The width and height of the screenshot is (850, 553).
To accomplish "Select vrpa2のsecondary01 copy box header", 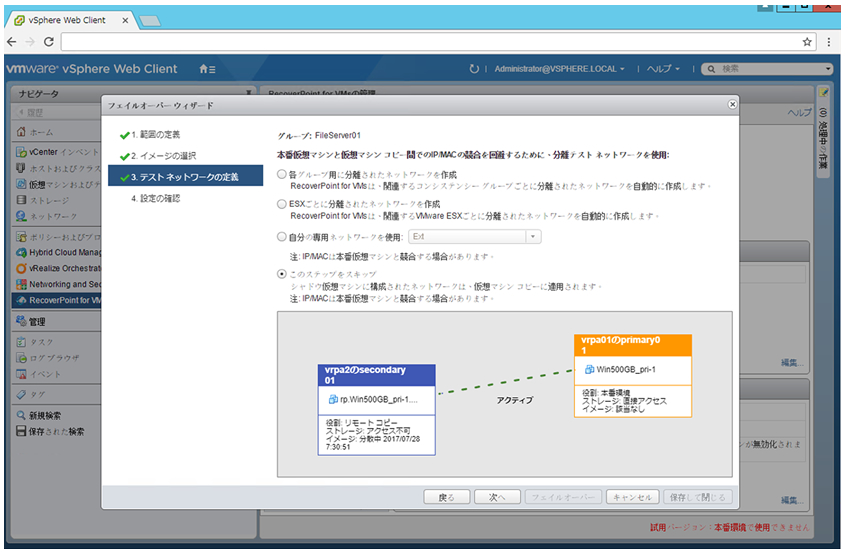I will 377,375.
